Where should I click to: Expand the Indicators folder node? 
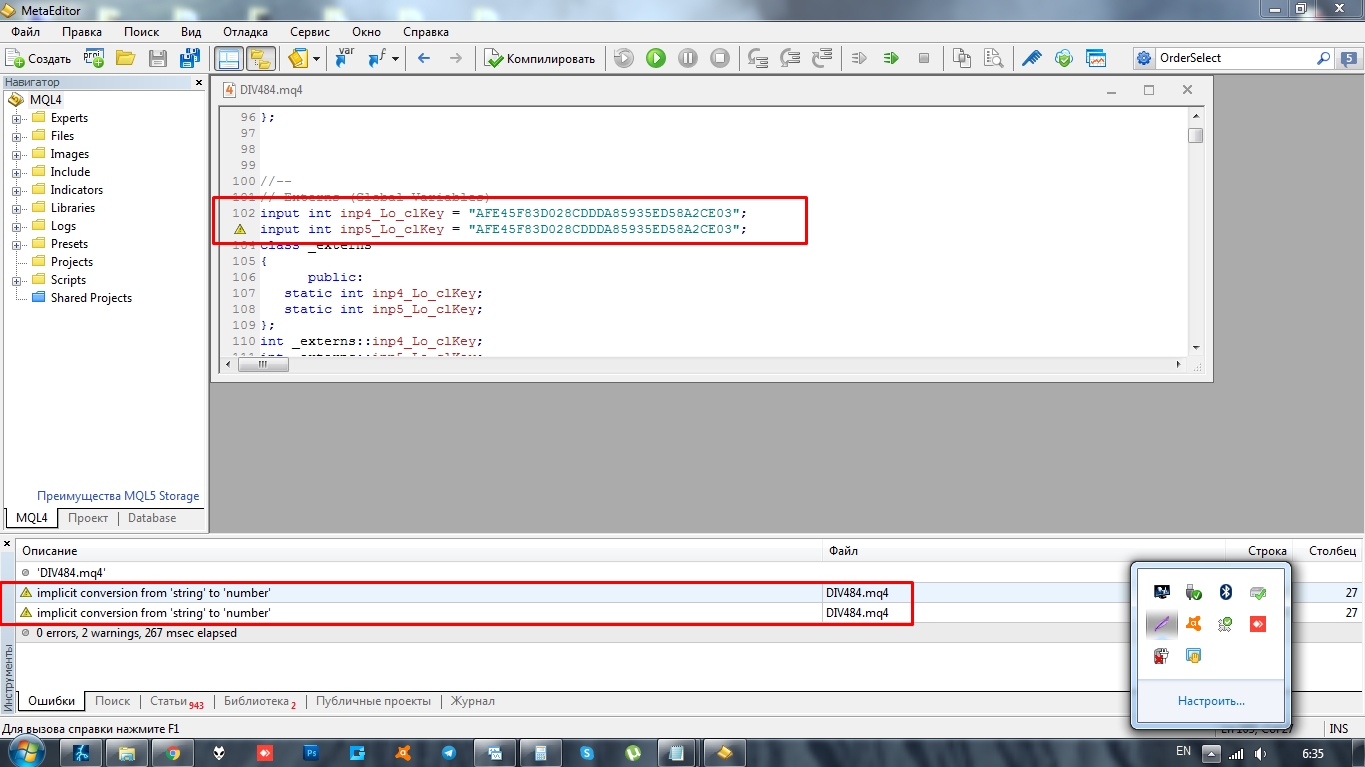pos(17,190)
